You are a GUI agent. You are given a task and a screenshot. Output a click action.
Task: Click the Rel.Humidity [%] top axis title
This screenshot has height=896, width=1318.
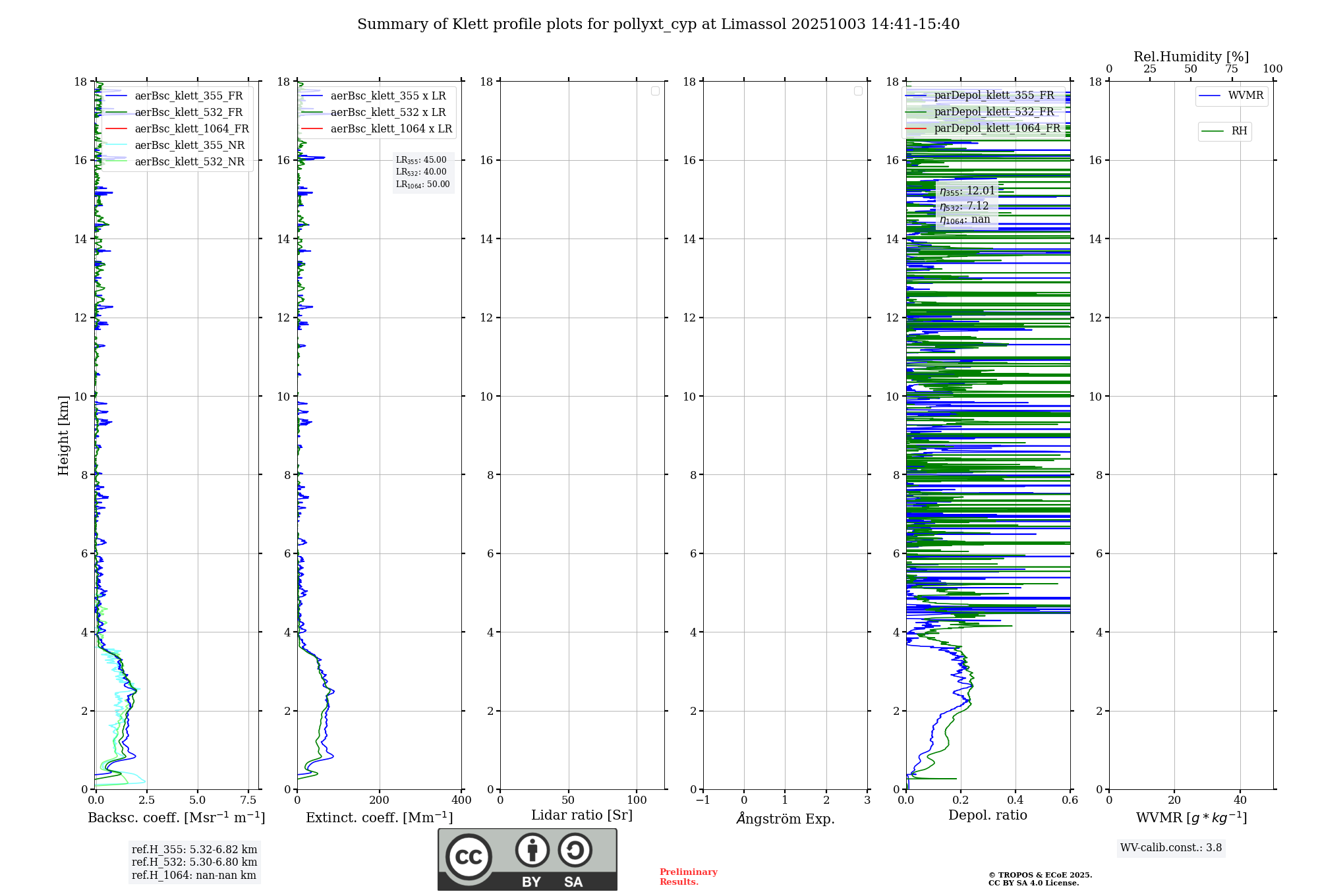[1191, 57]
